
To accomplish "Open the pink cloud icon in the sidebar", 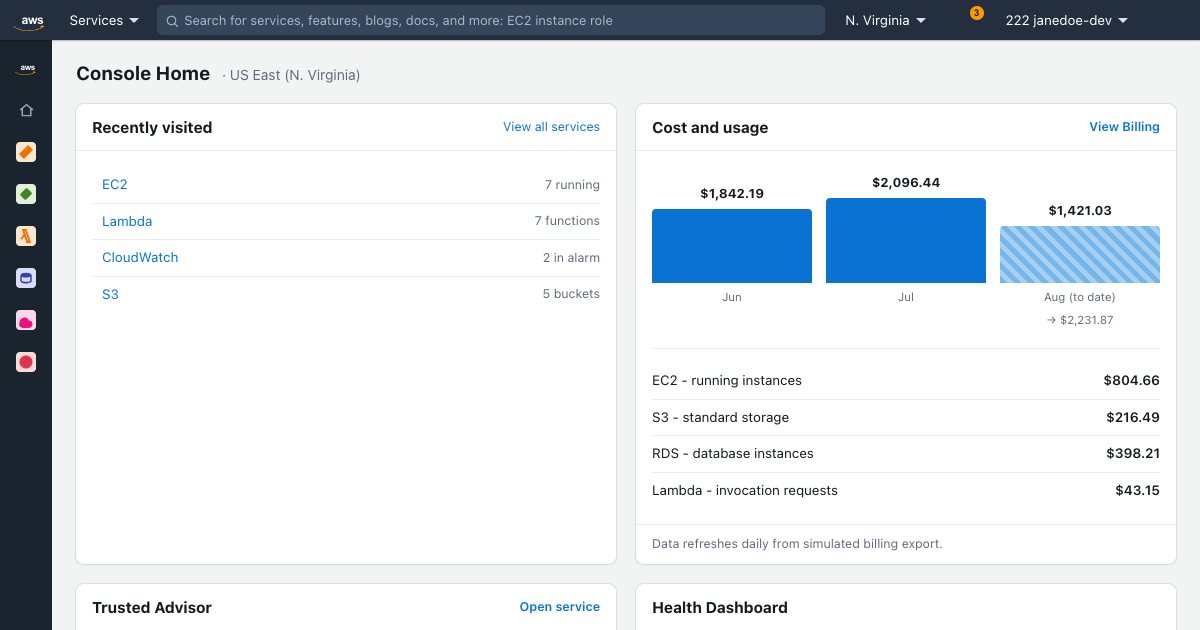I will pos(26,320).
